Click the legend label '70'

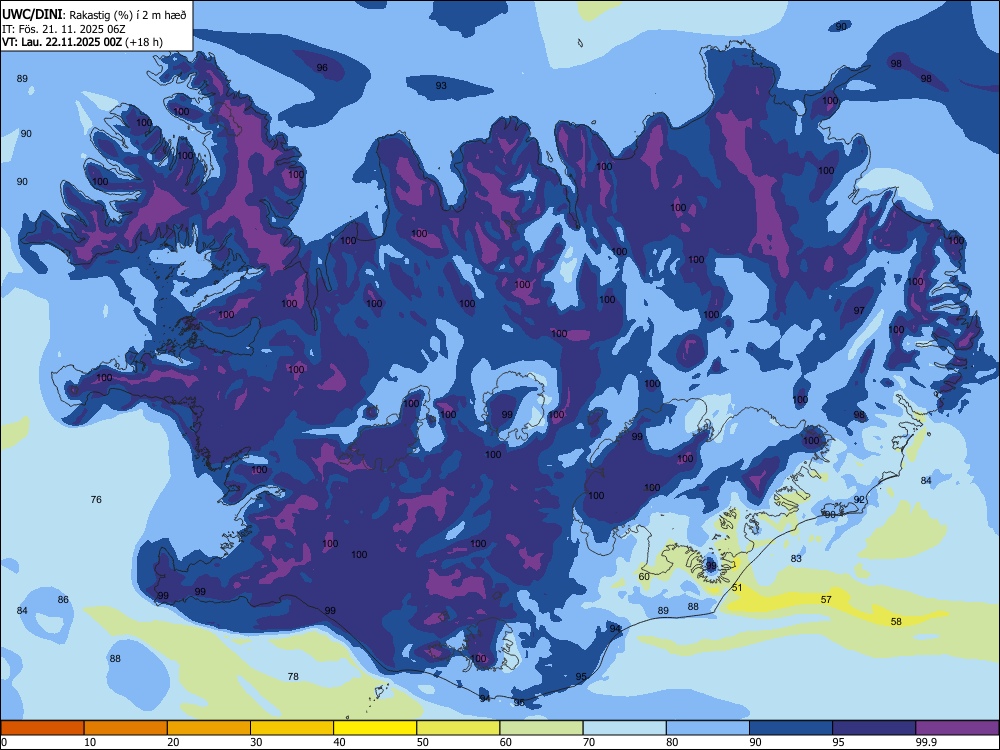tap(589, 742)
